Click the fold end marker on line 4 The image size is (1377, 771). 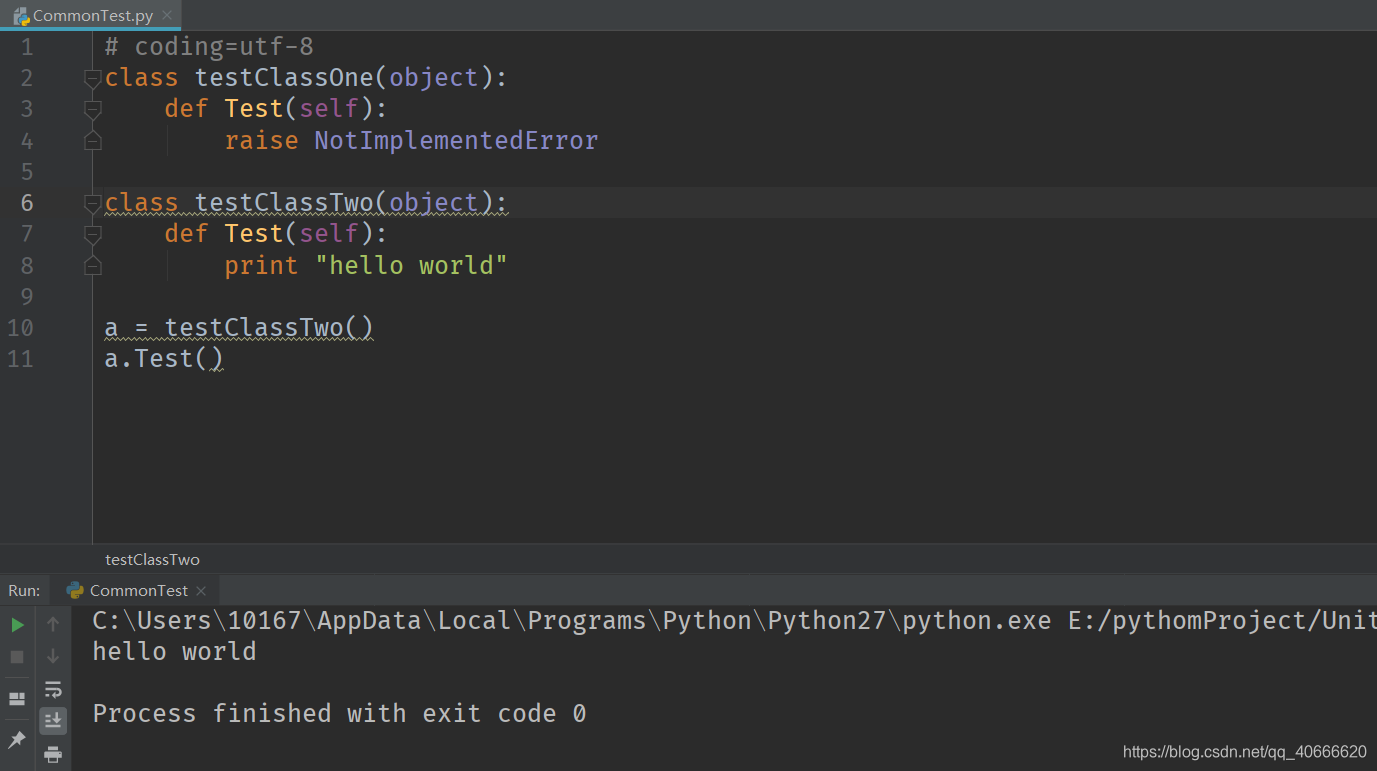[93, 140]
